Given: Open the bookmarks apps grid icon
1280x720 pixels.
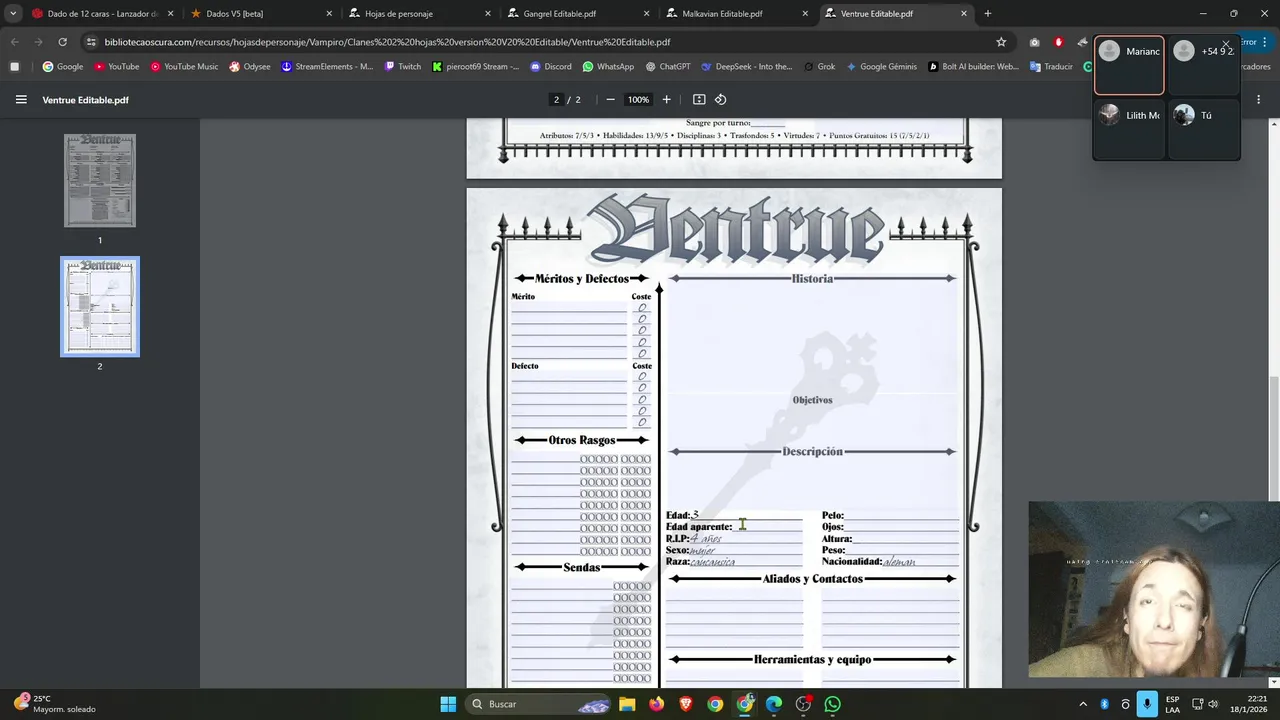Looking at the screenshot, I should point(14,67).
